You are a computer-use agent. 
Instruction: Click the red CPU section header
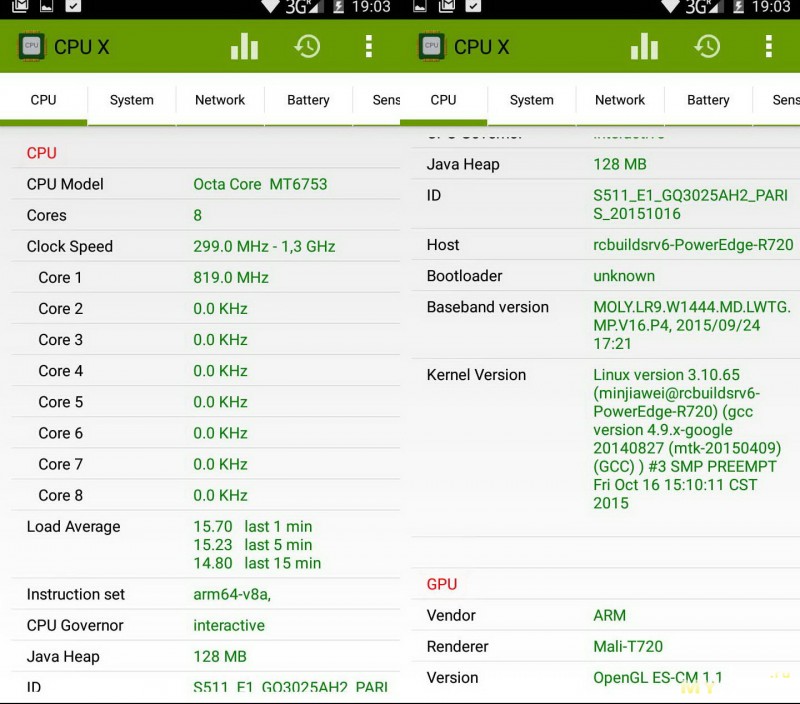coord(42,153)
